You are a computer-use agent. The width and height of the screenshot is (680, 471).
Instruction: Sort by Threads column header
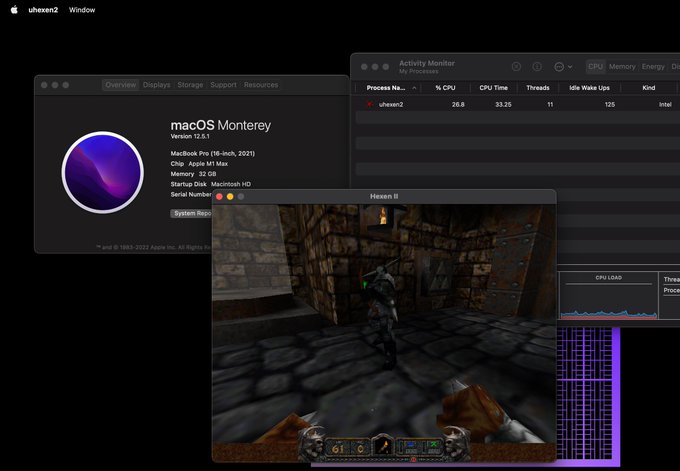538,88
